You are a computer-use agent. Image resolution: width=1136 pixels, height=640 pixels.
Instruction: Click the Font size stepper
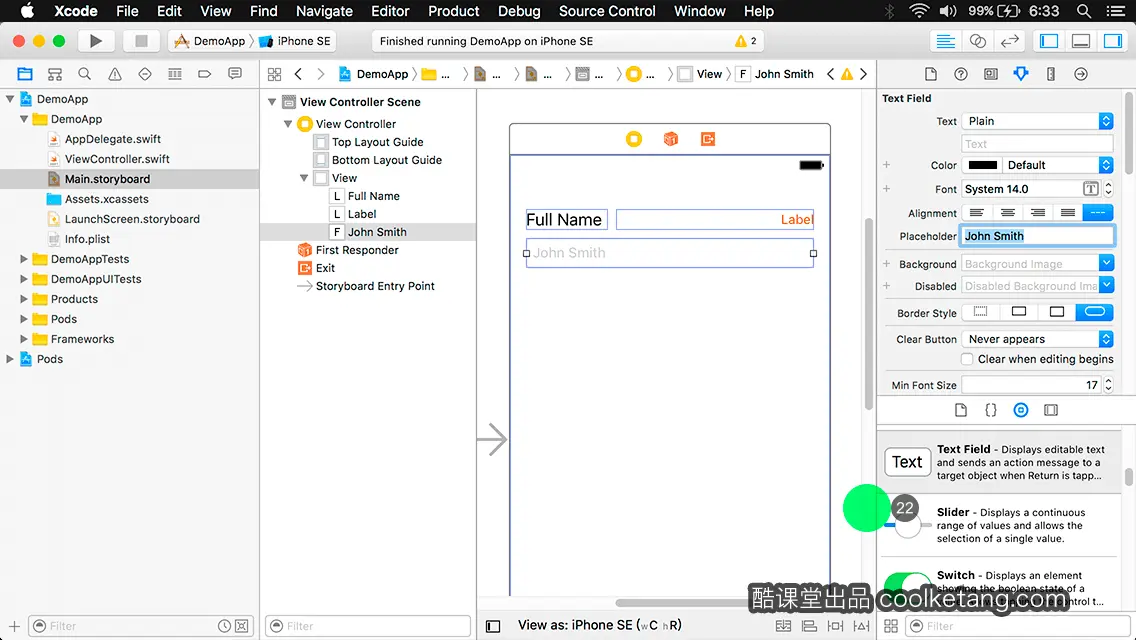pyautogui.click(x=1108, y=189)
